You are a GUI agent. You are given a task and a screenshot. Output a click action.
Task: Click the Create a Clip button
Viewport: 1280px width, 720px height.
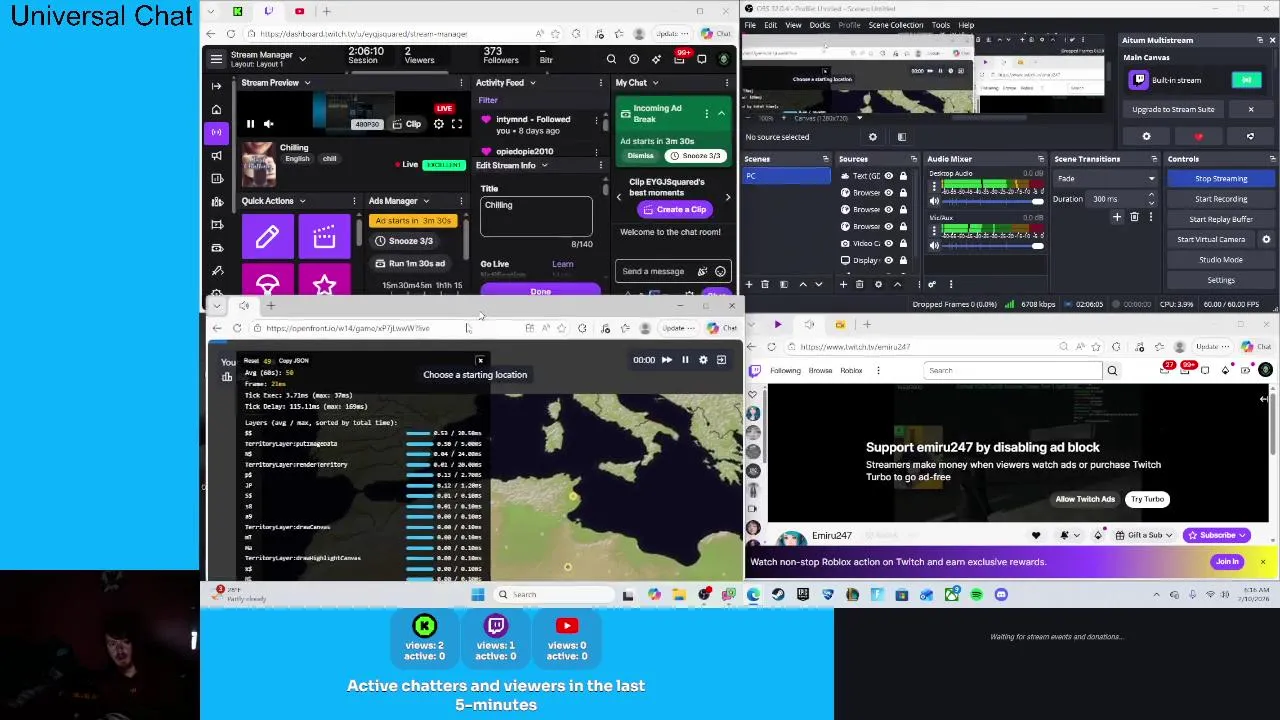675,209
